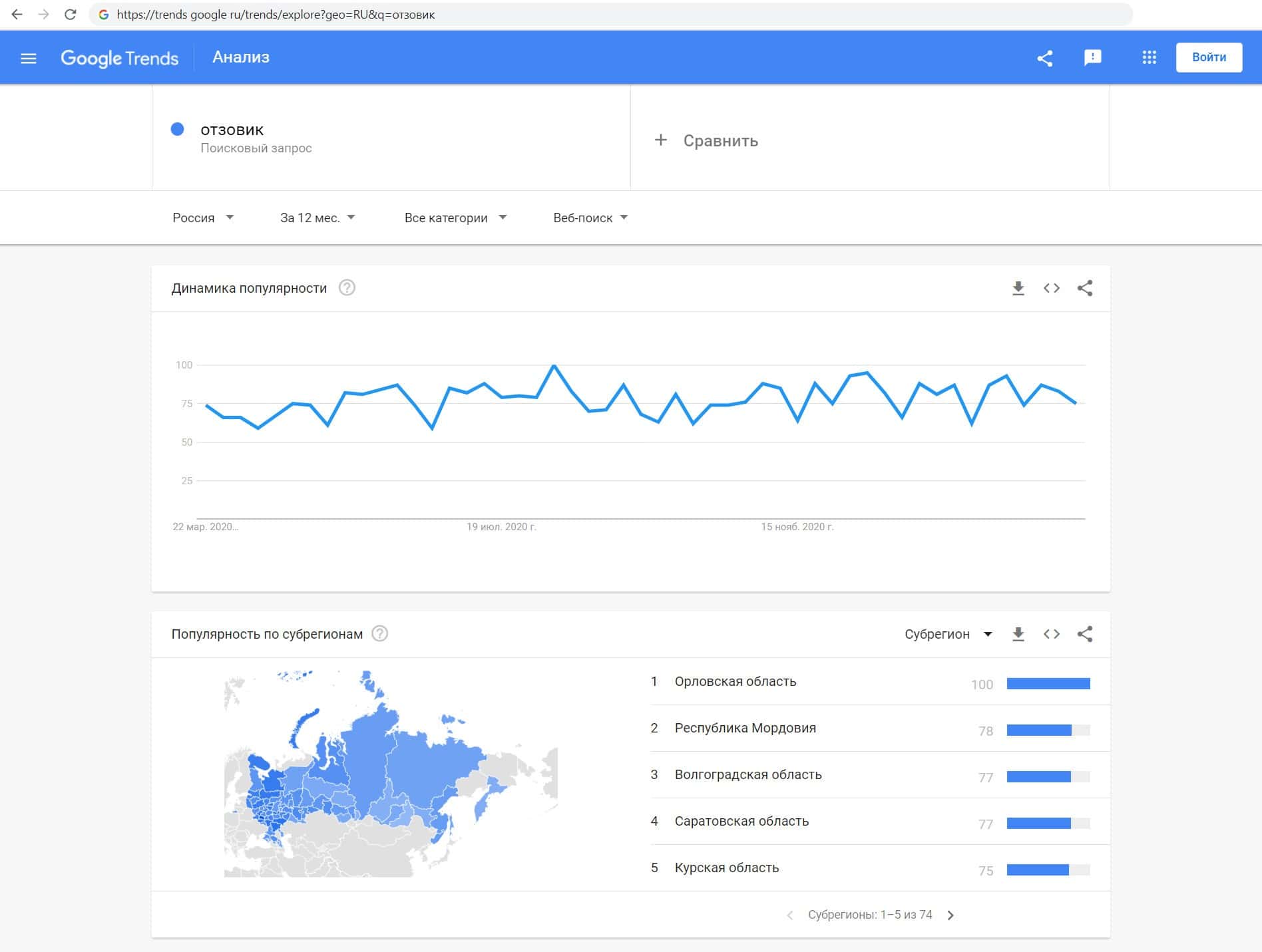The height and width of the screenshot is (952, 1262).
Task: Click the Войти sign-in button
Action: click(1209, 57)
